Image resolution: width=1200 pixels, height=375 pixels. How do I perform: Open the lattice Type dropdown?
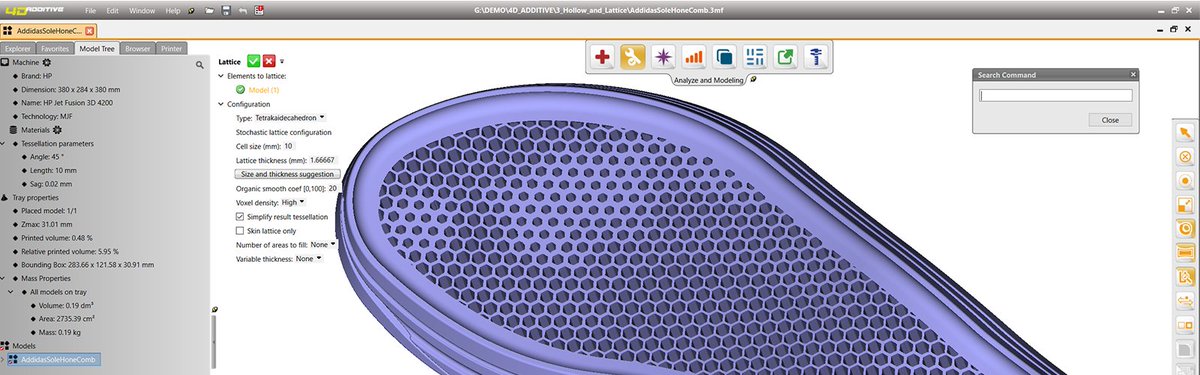pos(322,117)
